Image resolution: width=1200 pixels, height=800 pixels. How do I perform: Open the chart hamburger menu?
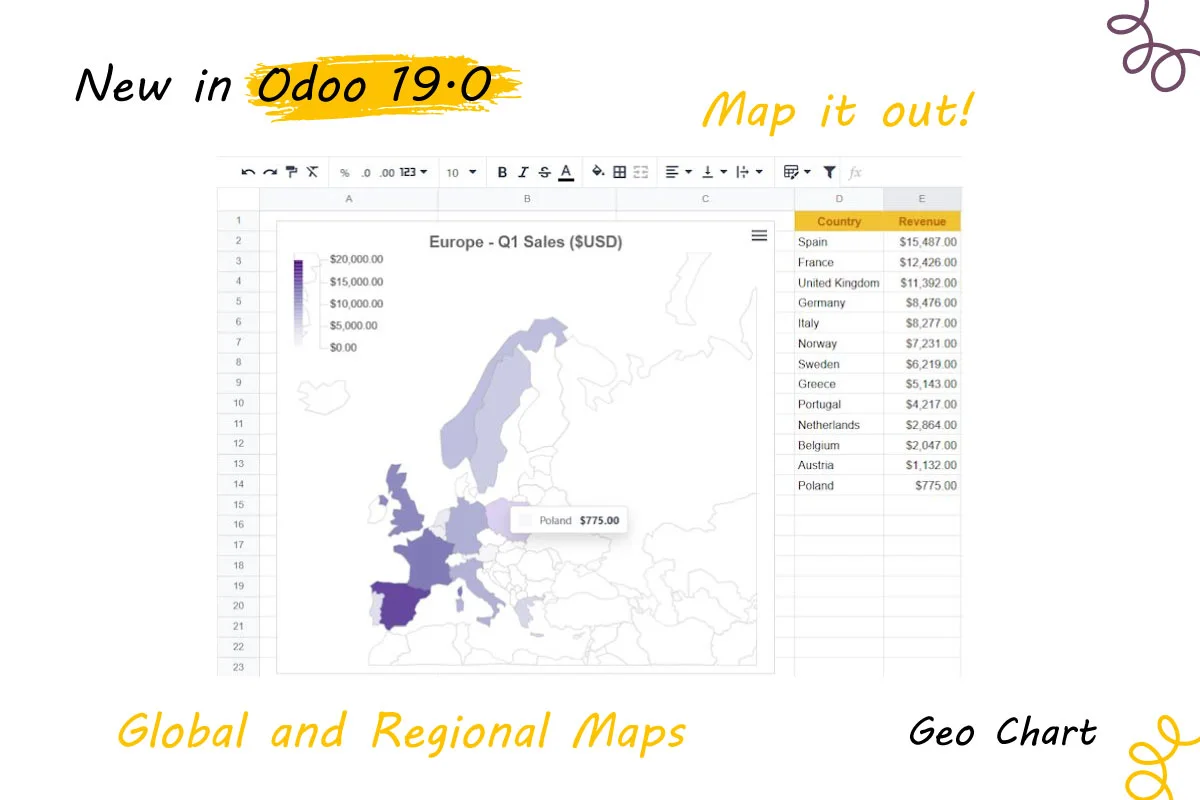click(759, 235)
